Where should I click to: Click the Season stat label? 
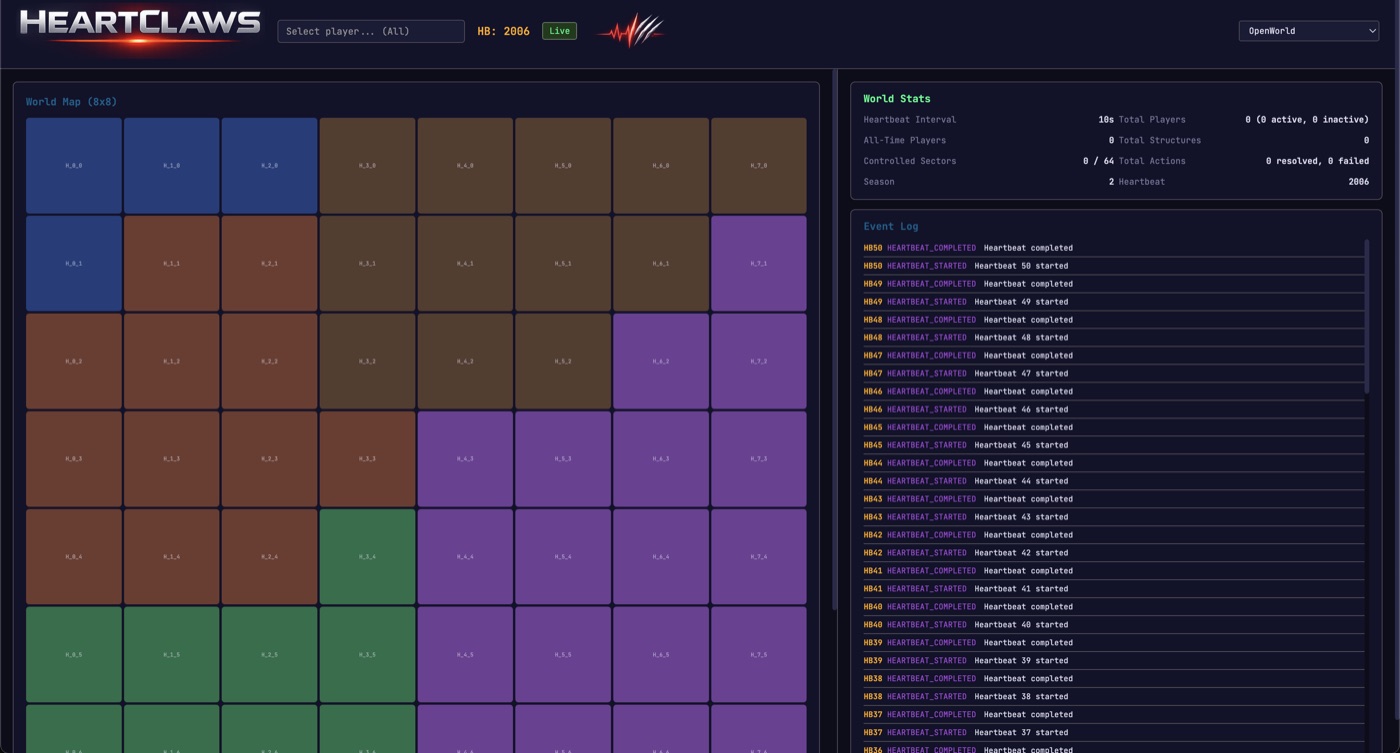tap(879, 182)
